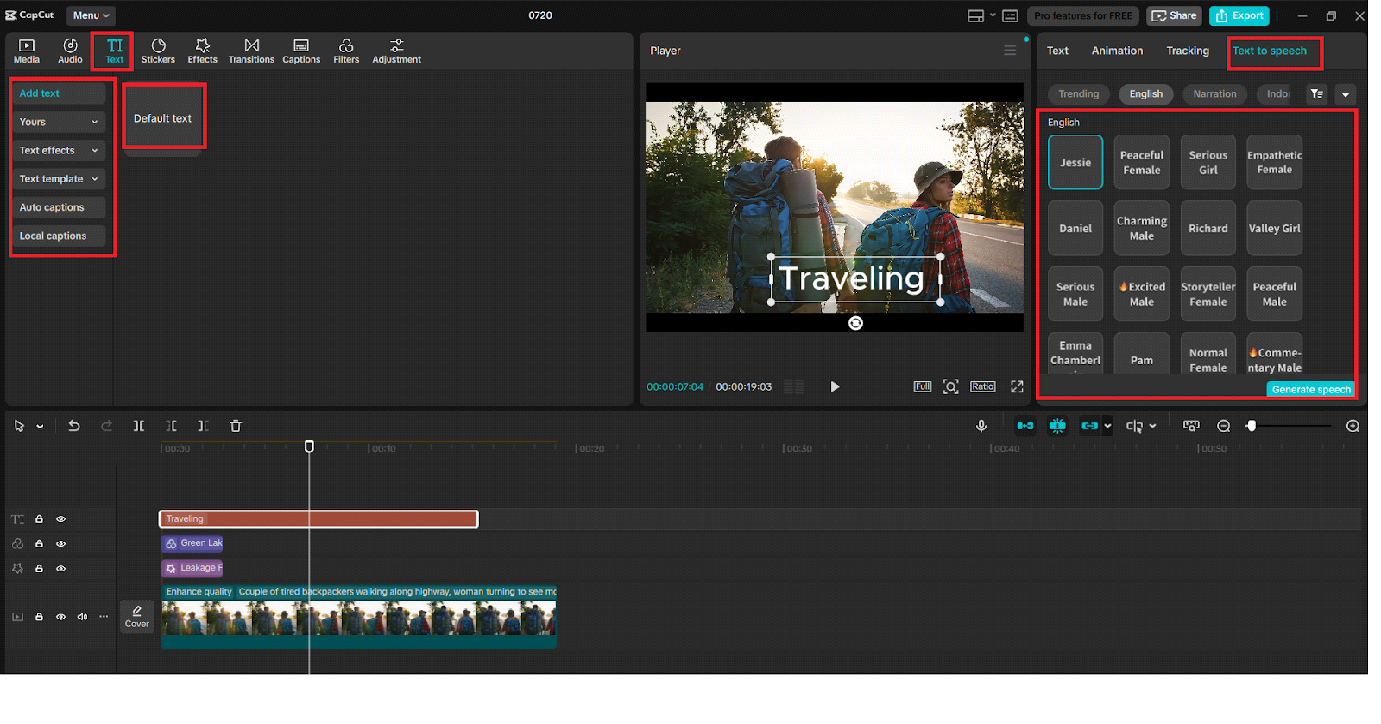Expand the Text effects section
The image size is (1381, 724).
pos(59,150)
